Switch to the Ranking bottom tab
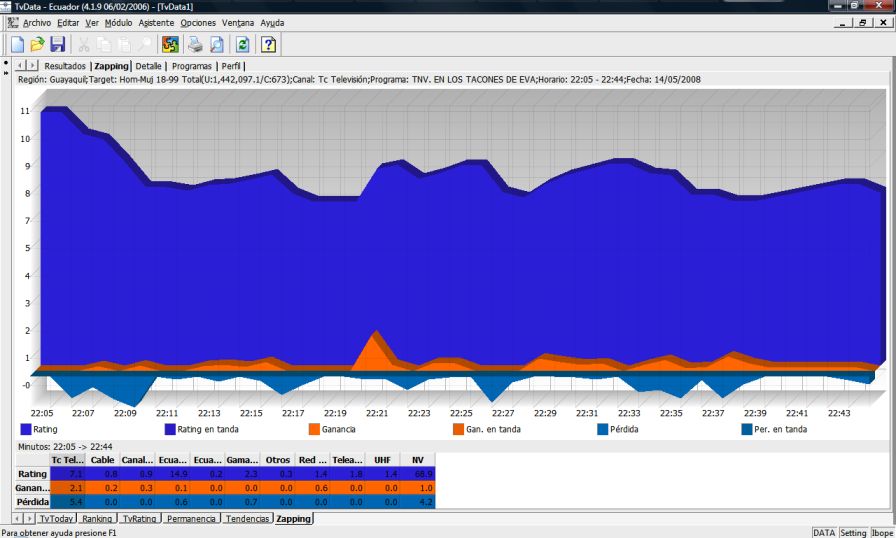 click(97, 519)
